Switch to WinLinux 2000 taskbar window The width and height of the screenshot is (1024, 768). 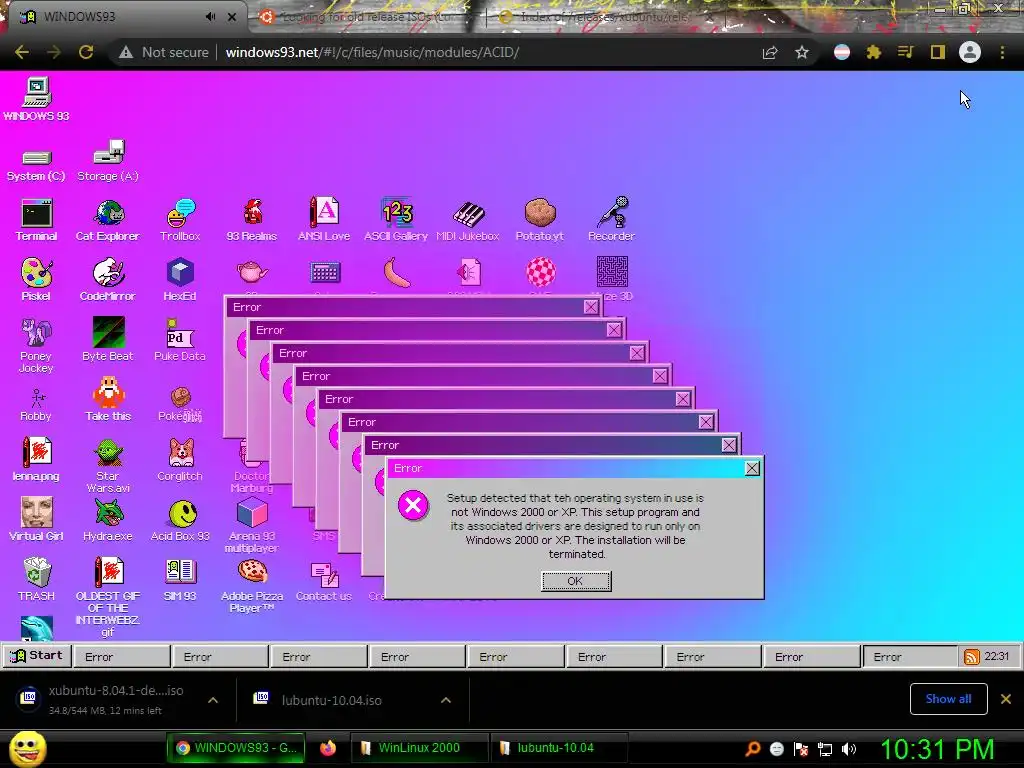pyautogui.click(x=419, y=748)
